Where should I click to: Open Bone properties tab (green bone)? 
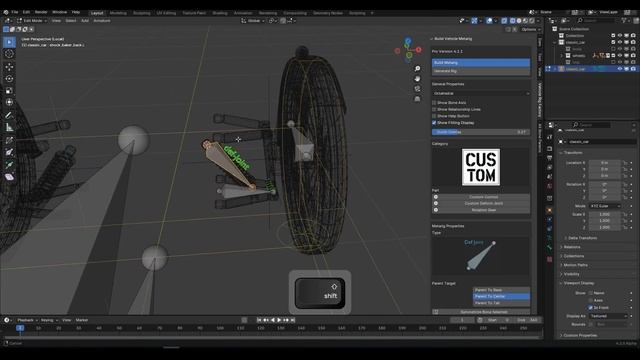pos(549,247)
